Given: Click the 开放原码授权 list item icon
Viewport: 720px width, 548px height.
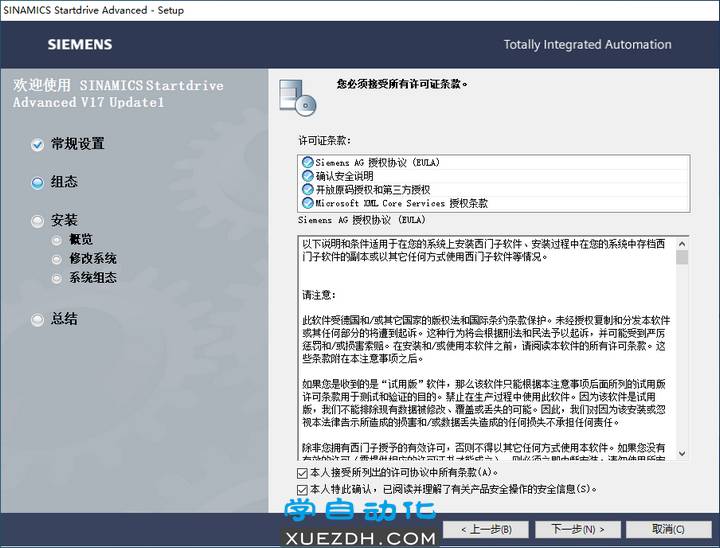Looking at the screenshot, I should (307, 189).
